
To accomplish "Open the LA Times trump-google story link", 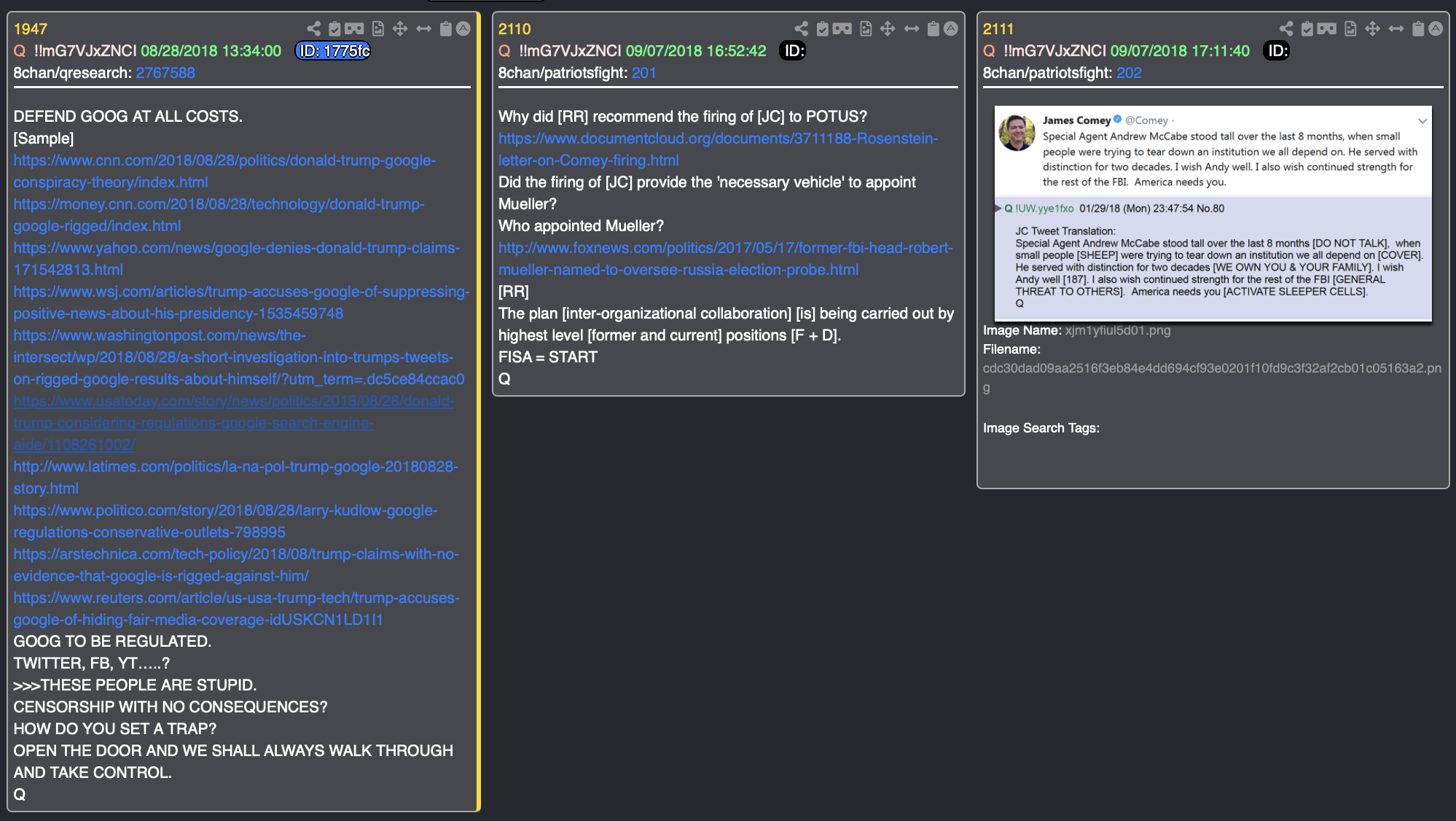I will pos(235,478).
